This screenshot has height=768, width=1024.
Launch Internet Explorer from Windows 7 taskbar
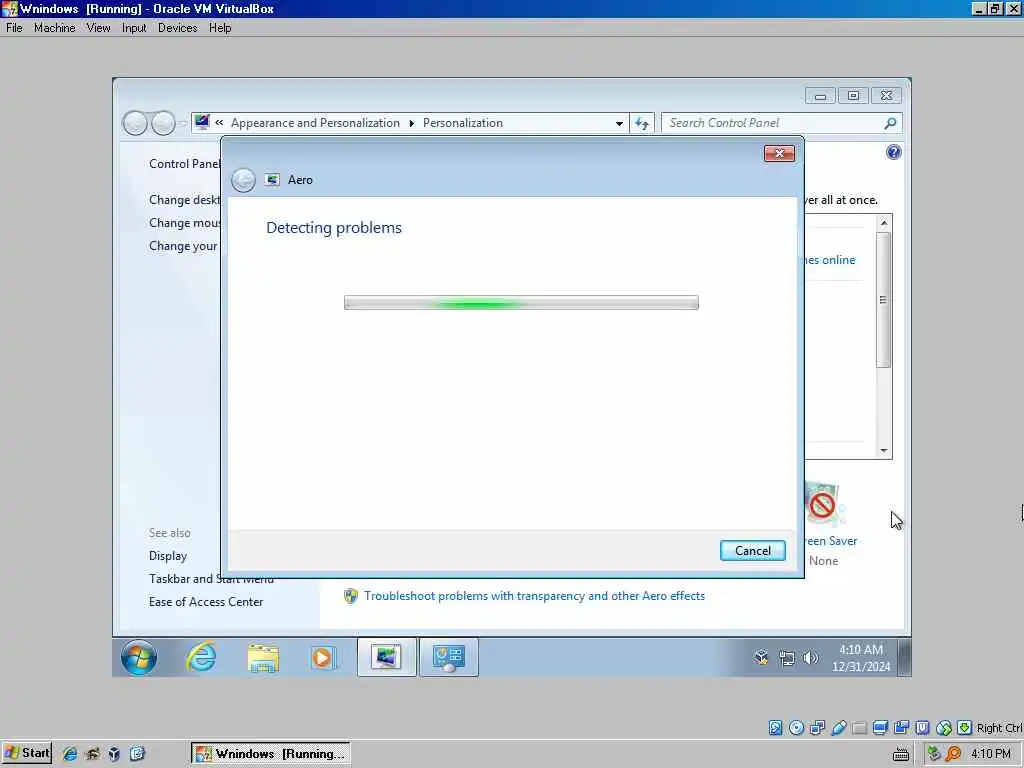(x=200, y=657)
